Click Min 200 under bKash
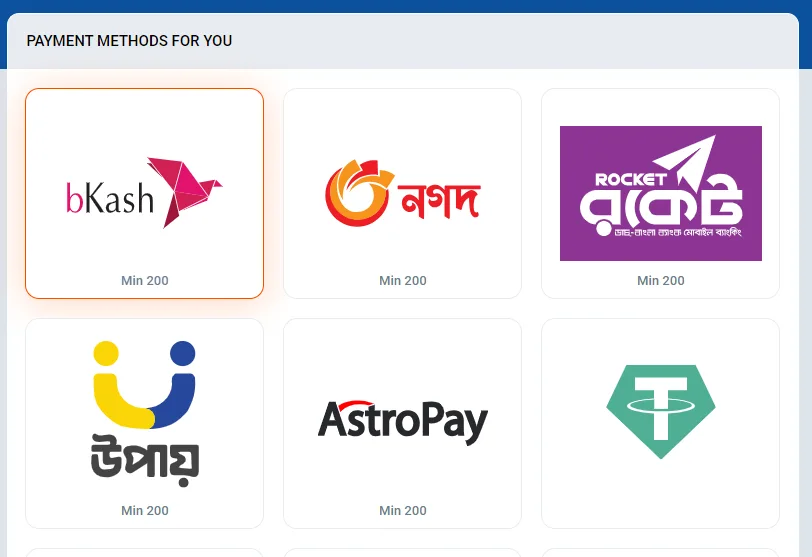Image resolution: width=812 pixels, height=557 pixels. (144, 281)
